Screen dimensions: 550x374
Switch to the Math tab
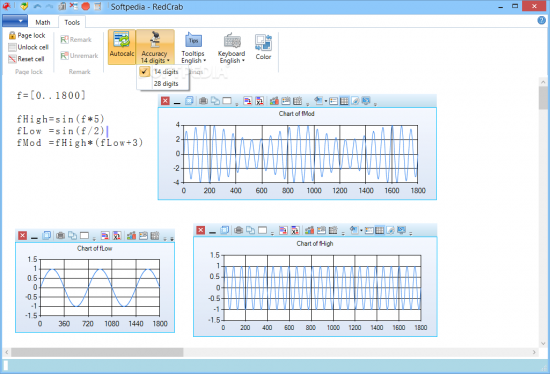[x=43, y=22]
